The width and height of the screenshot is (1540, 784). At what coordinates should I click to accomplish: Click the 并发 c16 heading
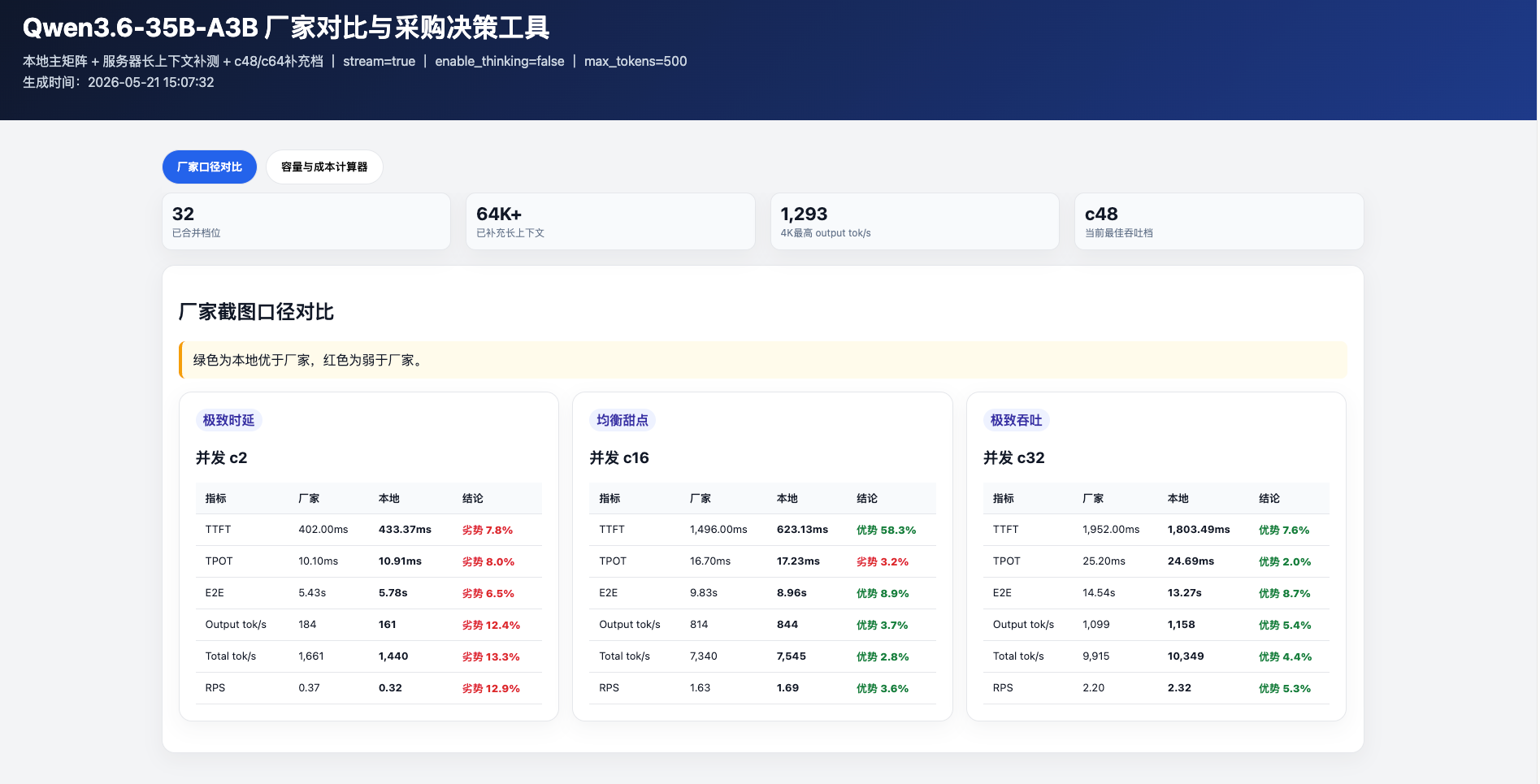click(619, 458)
